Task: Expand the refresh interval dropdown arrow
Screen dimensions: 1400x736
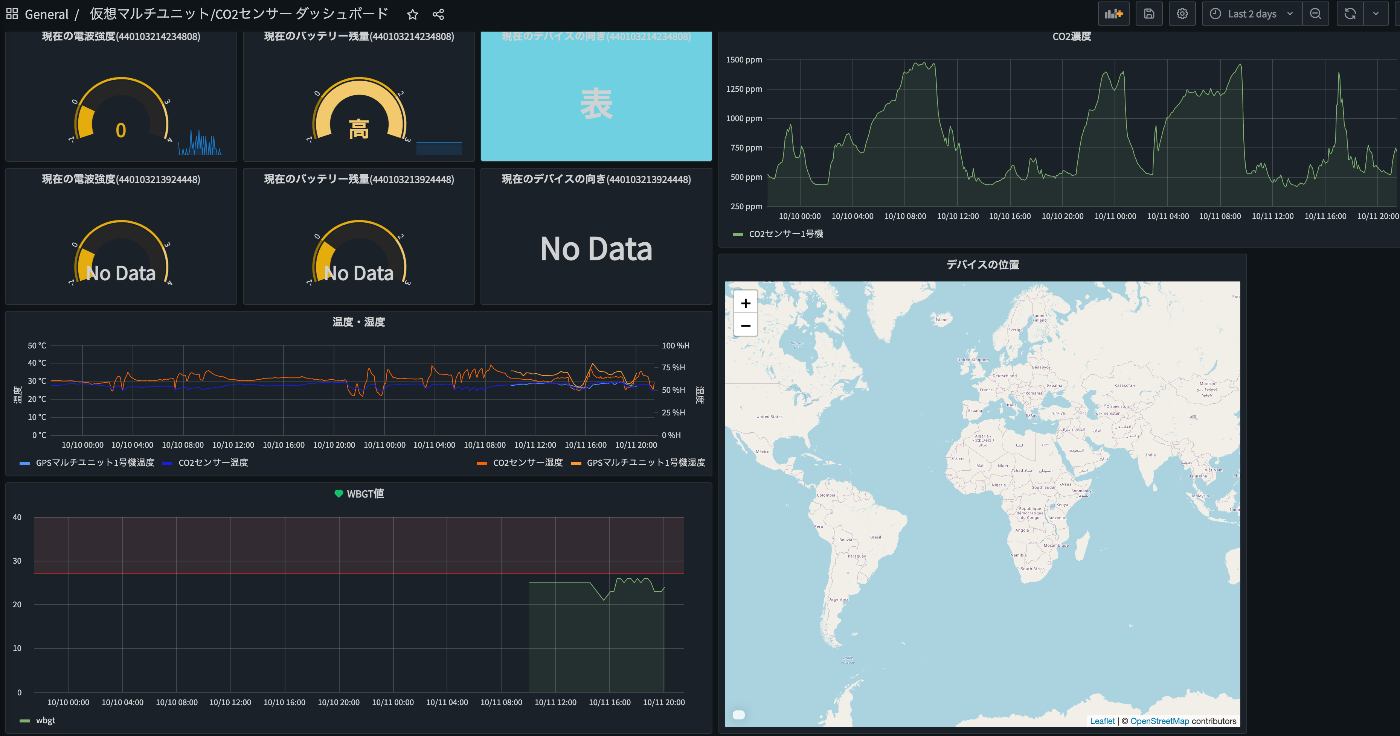Action: pos(1377,14)
